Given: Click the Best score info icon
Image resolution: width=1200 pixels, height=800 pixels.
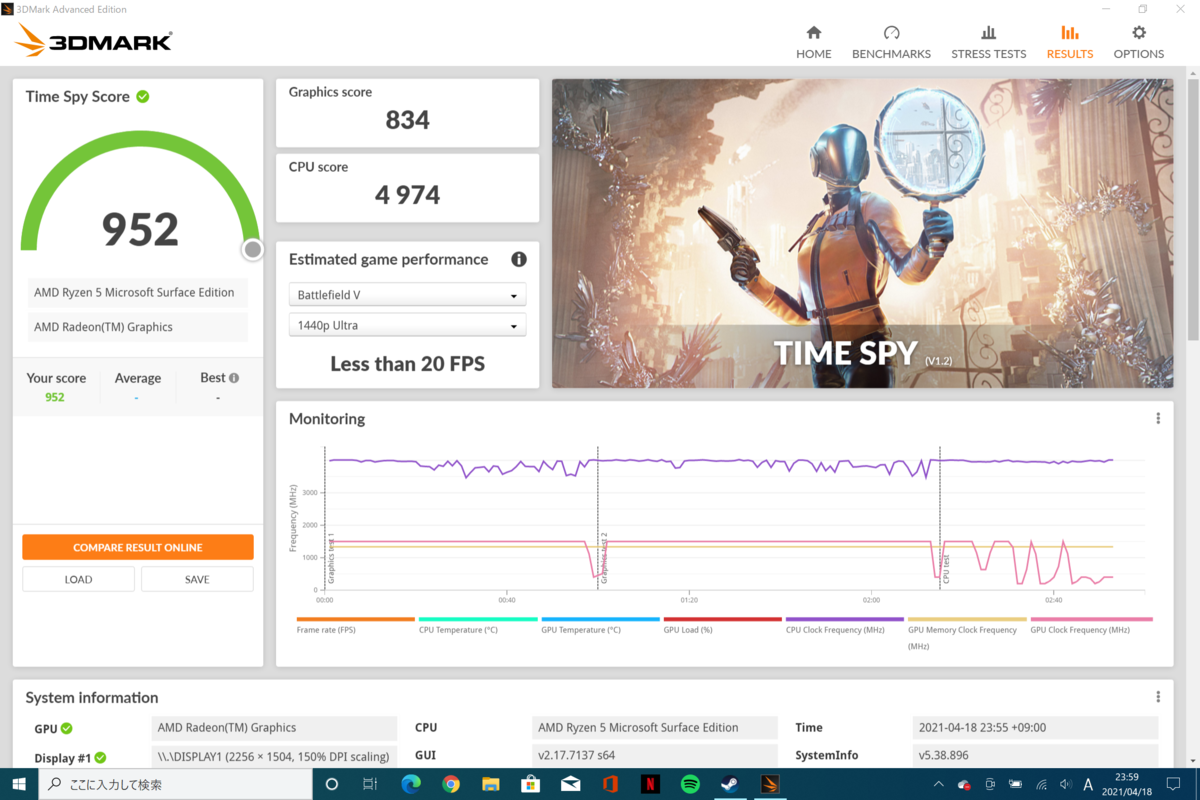Looking at the screenshot, I should [x=234, y=378].
